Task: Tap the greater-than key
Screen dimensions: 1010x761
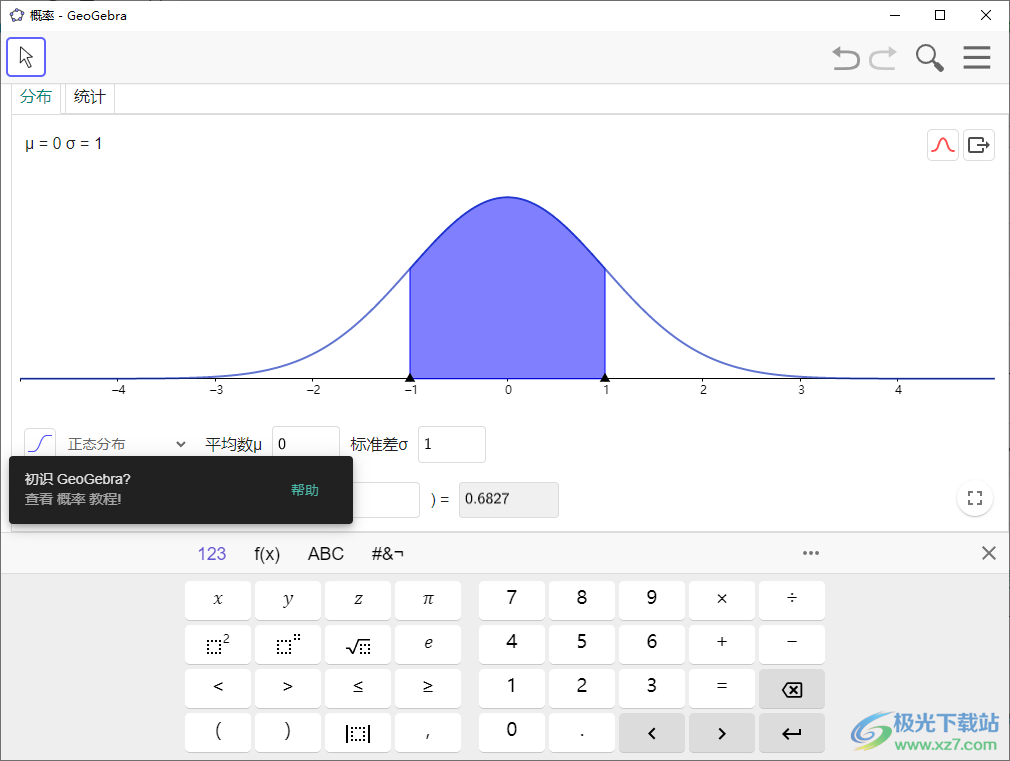Action: click(x=288, y=689)
